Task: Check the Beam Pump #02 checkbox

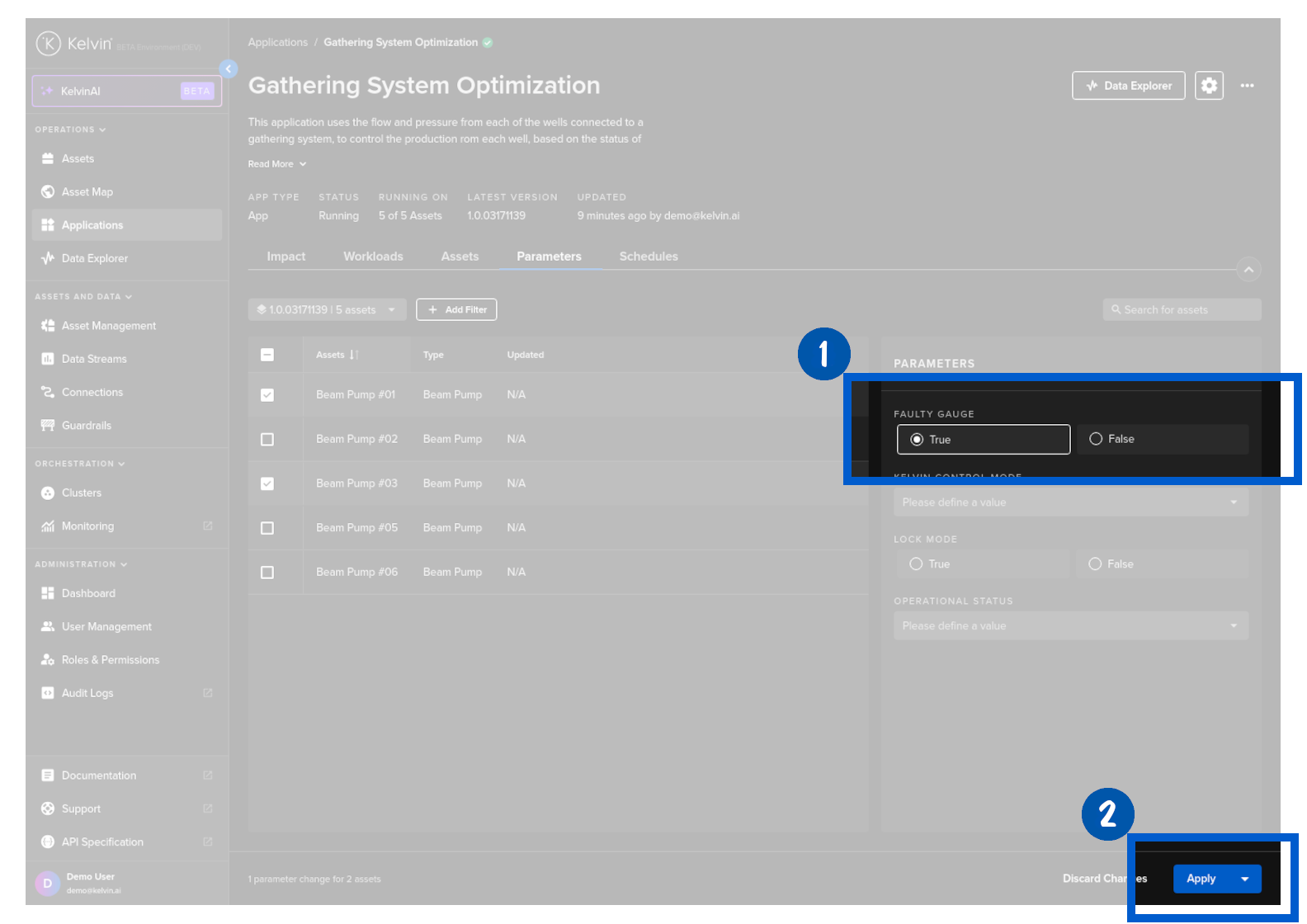Action: coord(267,440)
